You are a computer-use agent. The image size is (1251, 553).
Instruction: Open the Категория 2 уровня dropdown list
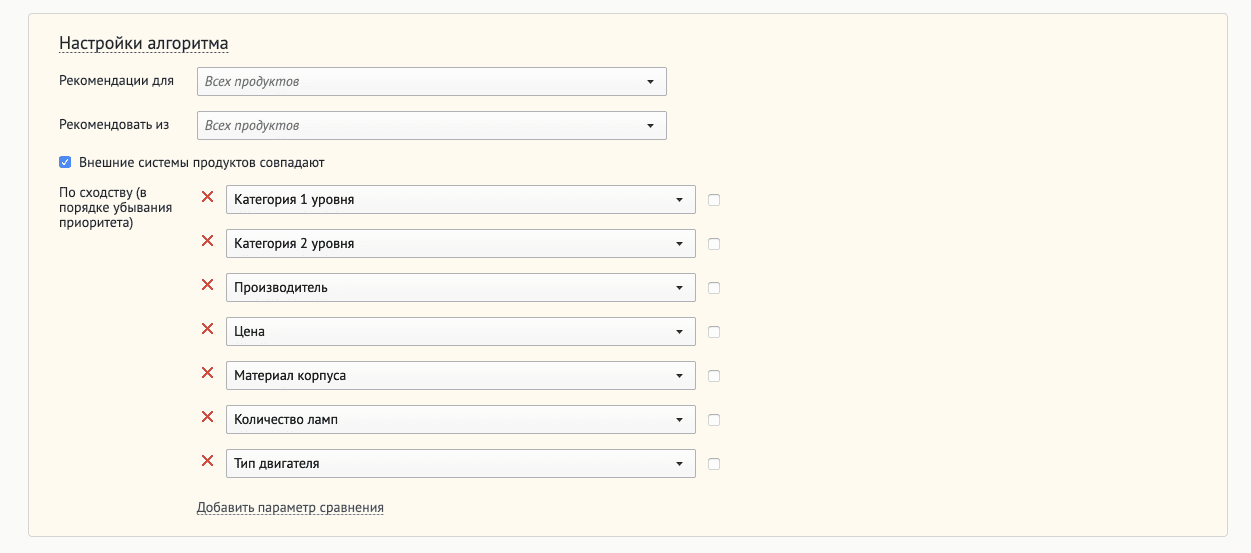[461, 243]
